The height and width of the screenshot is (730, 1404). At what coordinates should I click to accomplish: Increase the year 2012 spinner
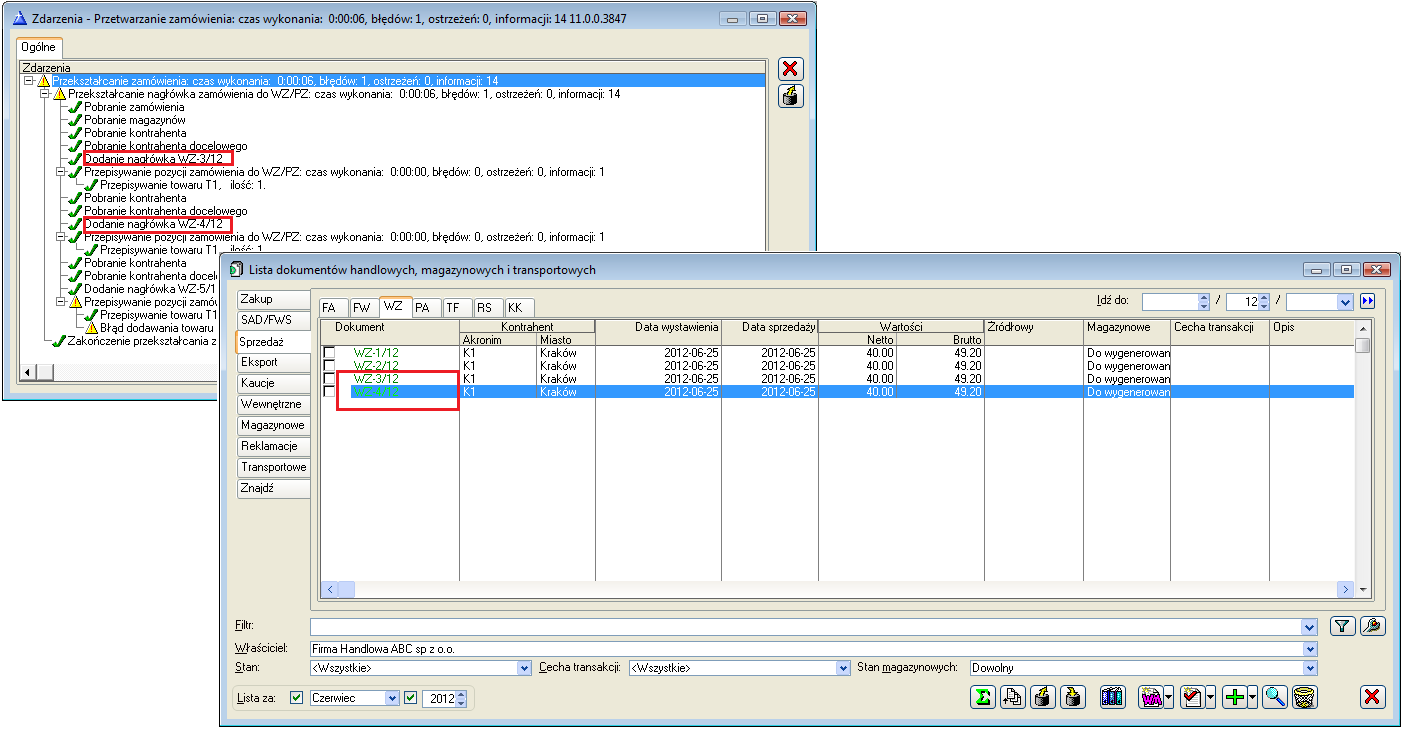(461, 694)
